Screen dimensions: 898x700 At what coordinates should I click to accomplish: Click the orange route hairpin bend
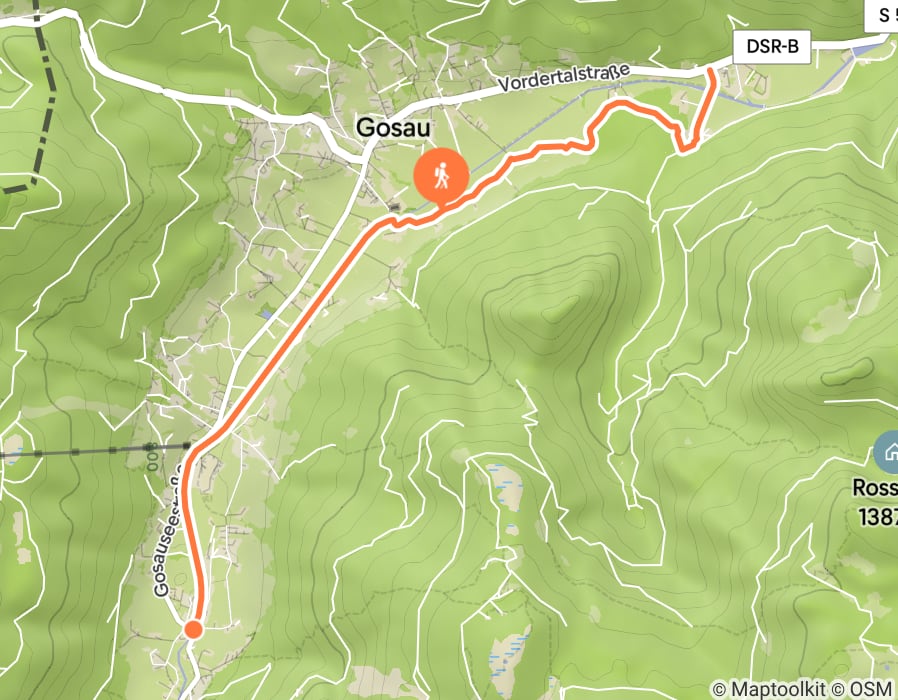(686, 144)
